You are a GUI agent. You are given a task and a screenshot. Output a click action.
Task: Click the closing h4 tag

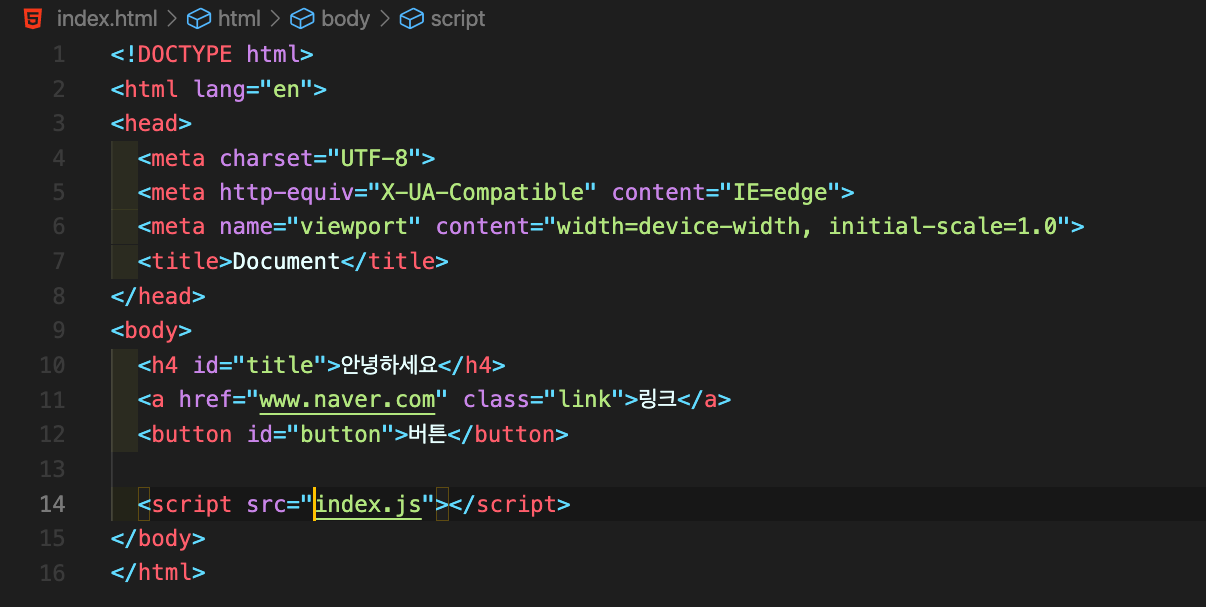pos(470,365)
